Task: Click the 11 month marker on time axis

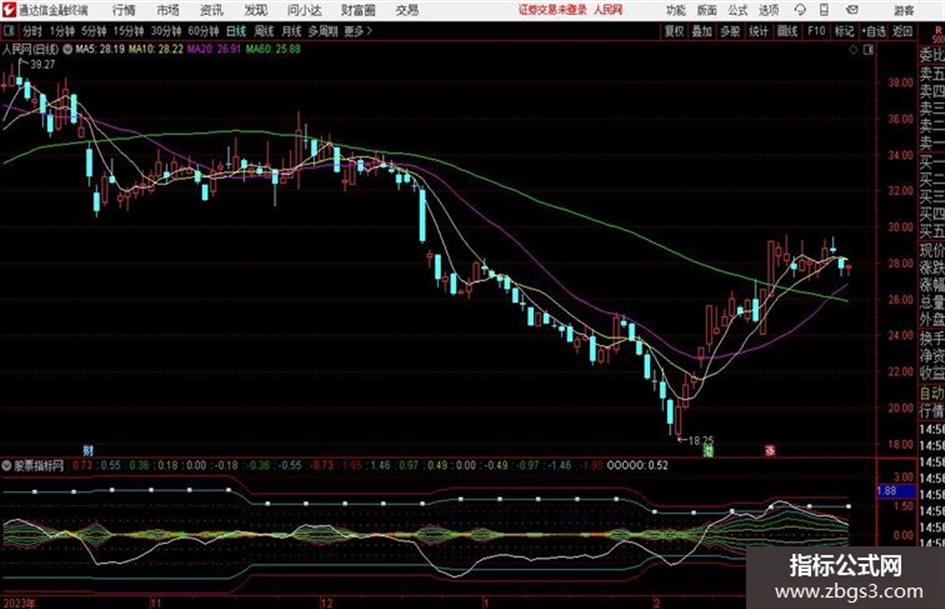Action: (x=155, y=602)
